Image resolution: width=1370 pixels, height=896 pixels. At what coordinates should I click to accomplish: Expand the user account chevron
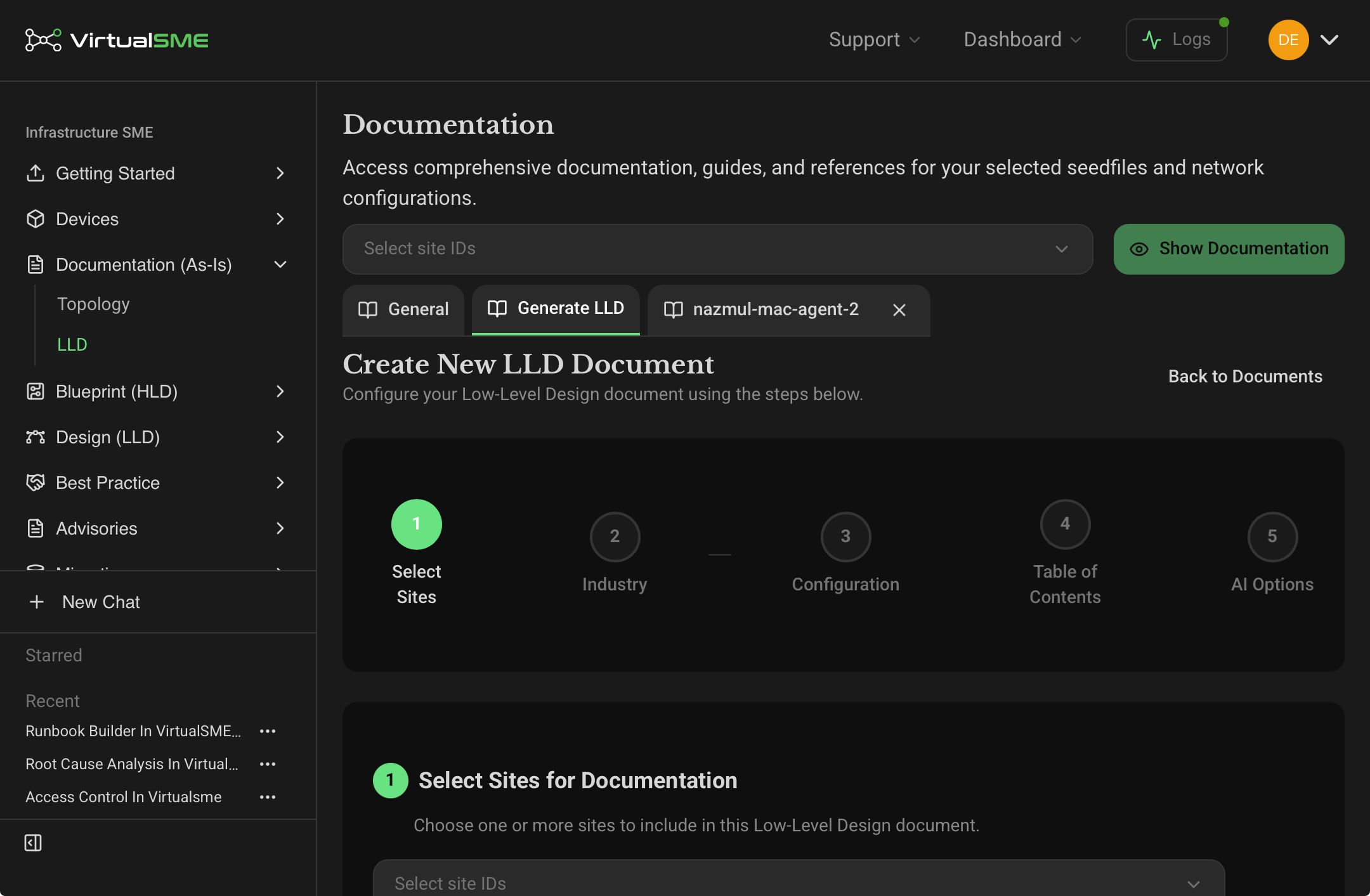[1329, 40]
